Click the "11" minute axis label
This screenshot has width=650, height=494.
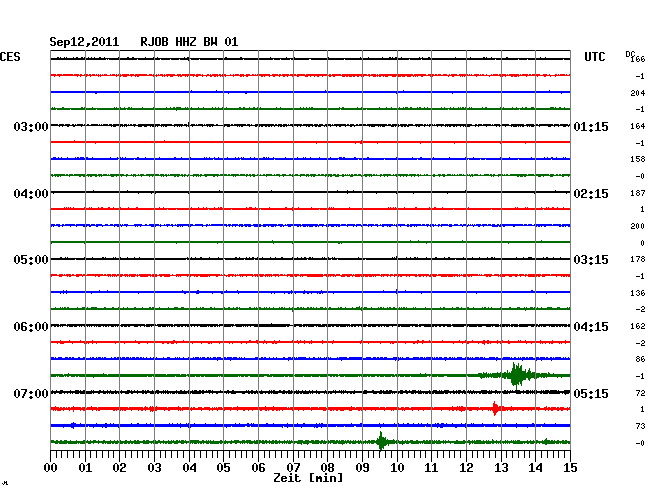point(431,467)
